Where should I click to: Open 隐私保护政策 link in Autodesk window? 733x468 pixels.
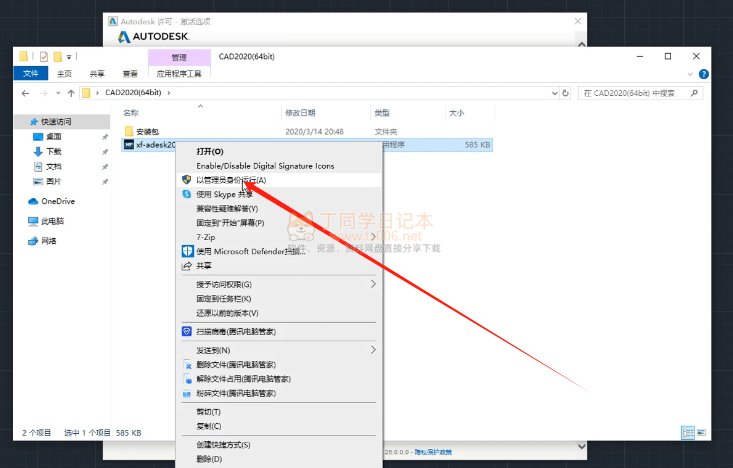click(433, 452)
